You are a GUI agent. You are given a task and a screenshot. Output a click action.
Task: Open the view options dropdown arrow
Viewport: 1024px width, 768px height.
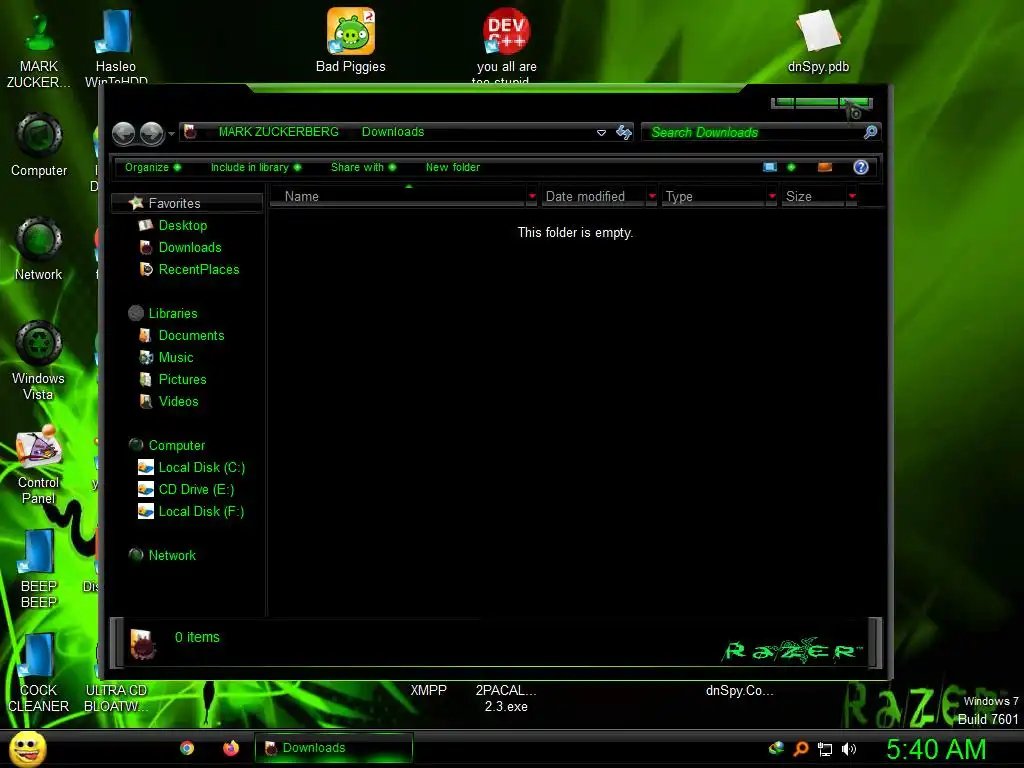pyautogui.click(x=792, y=167)
